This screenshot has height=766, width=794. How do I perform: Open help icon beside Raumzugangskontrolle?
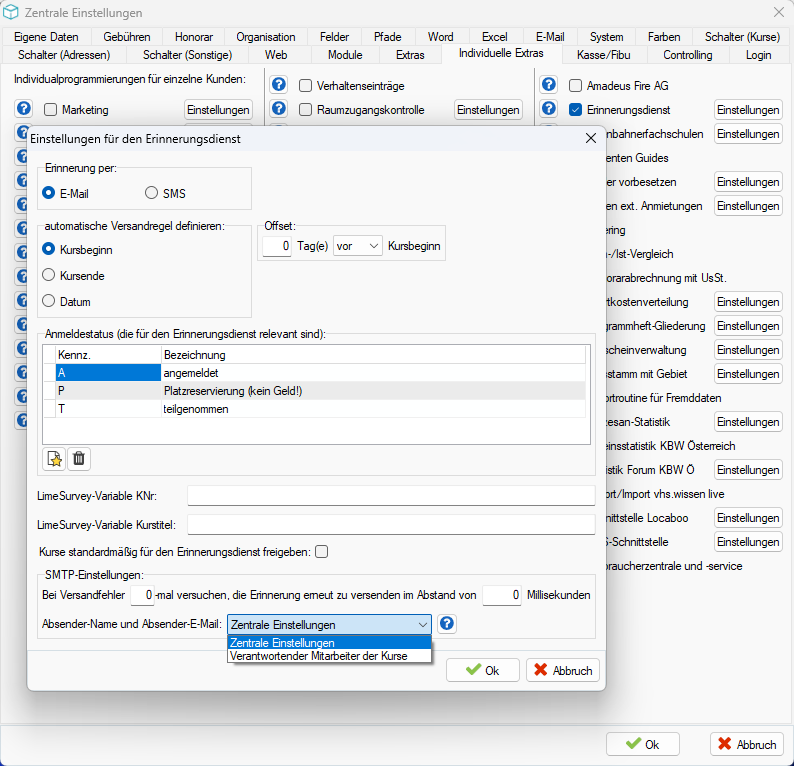(279, 108)
